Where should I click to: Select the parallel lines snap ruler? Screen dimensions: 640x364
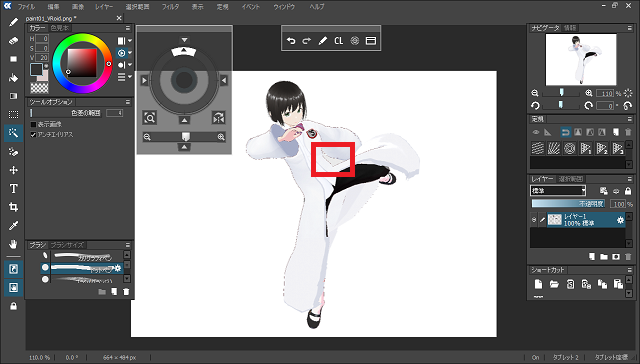coord(538,148)
